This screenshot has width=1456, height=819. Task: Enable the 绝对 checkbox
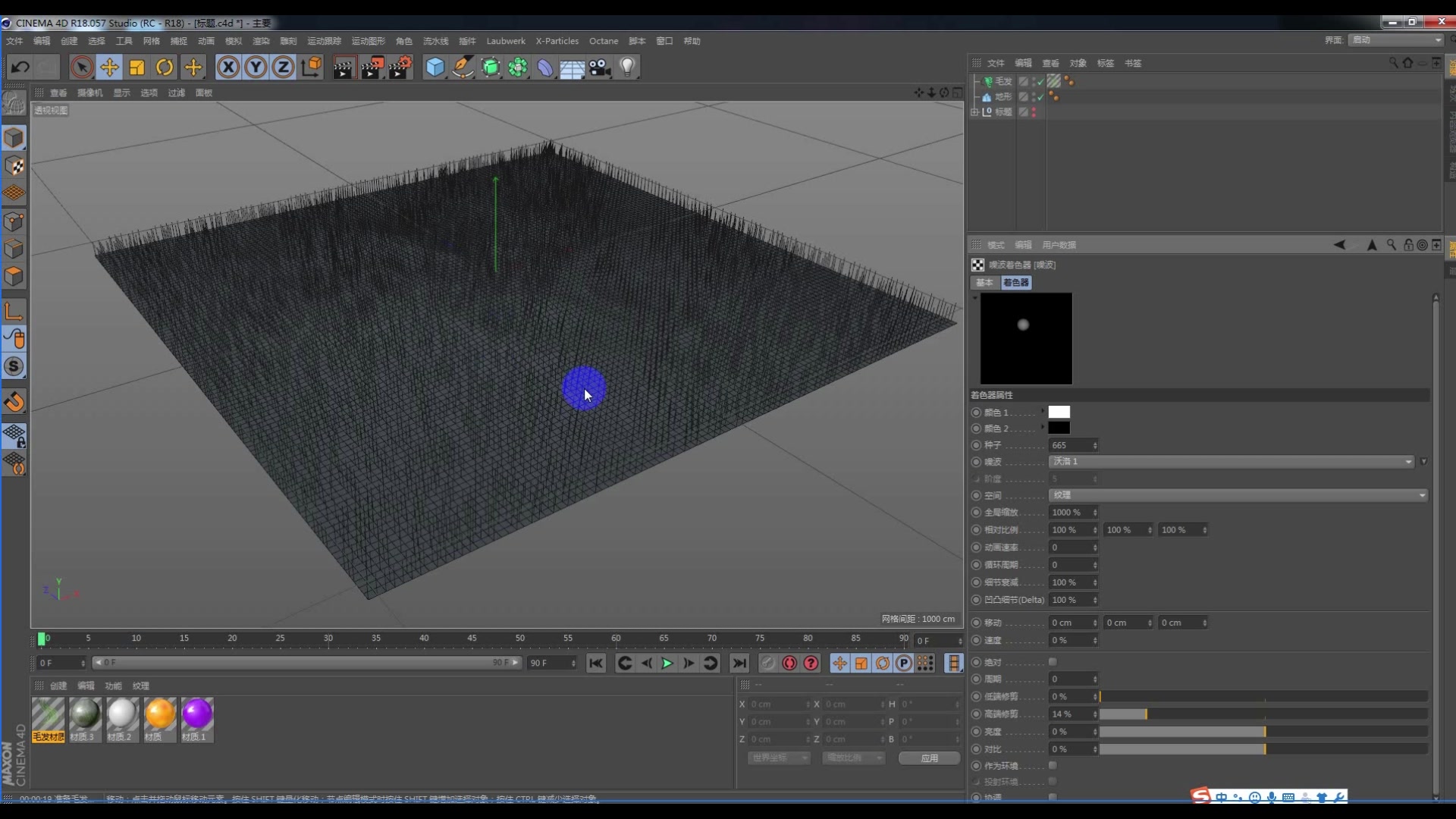coord(1053,662)
